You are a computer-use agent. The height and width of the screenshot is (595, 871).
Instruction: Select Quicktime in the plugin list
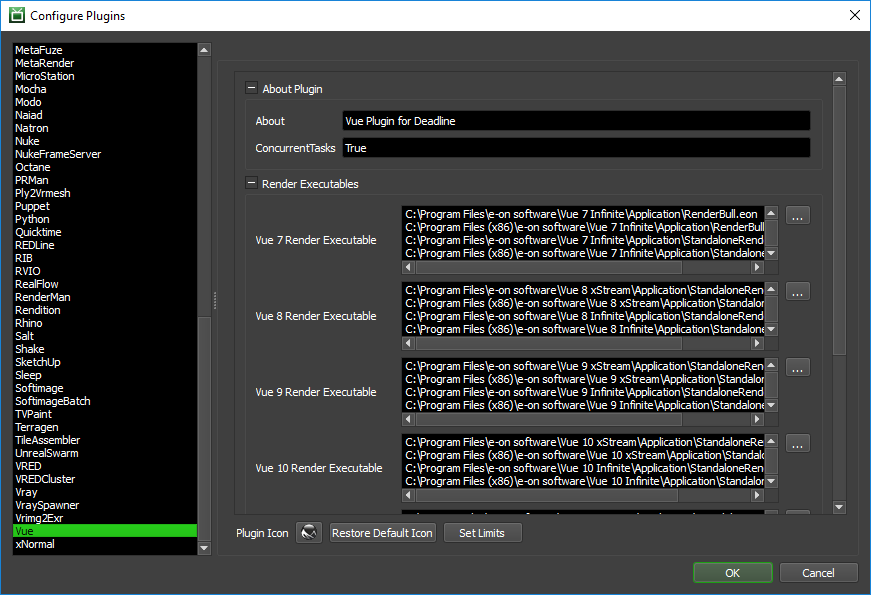(105, 232)
